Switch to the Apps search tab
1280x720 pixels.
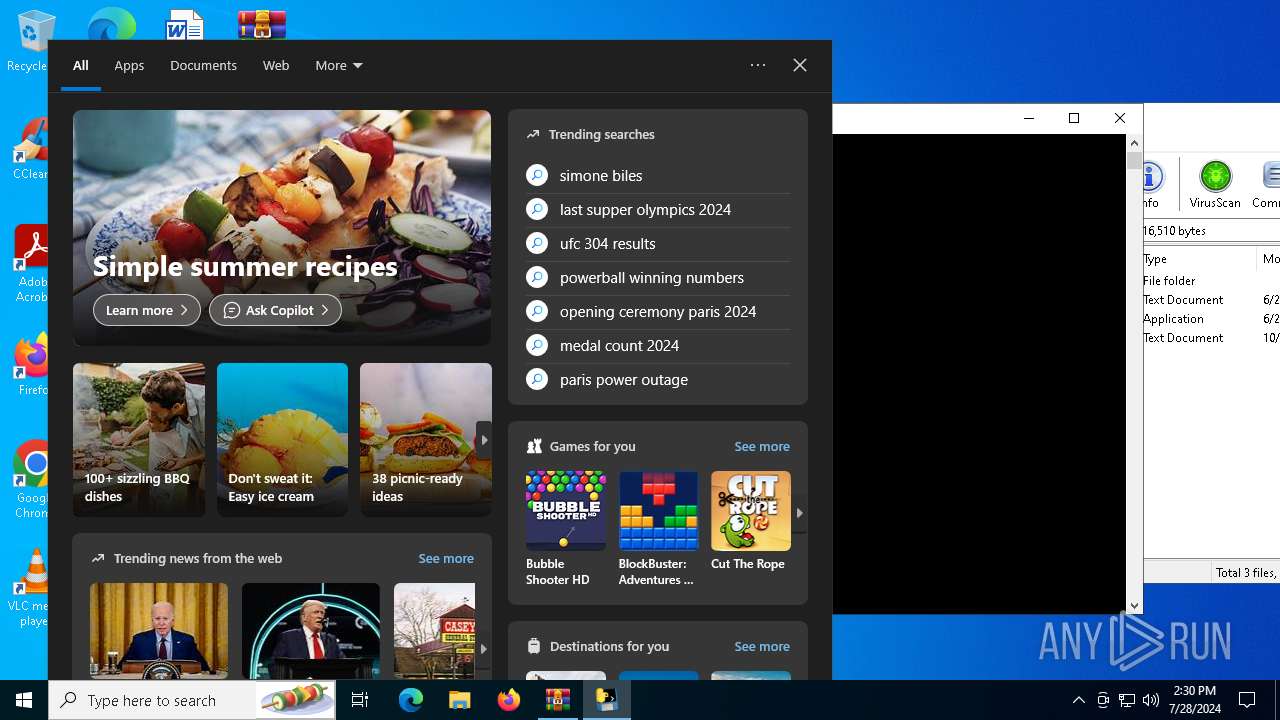click(x=129, y=65)
